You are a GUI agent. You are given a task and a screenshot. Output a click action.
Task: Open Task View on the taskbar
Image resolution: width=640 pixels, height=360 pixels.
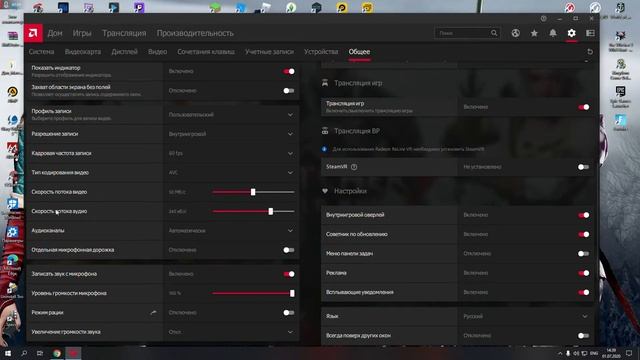click(x=40, y=353)
